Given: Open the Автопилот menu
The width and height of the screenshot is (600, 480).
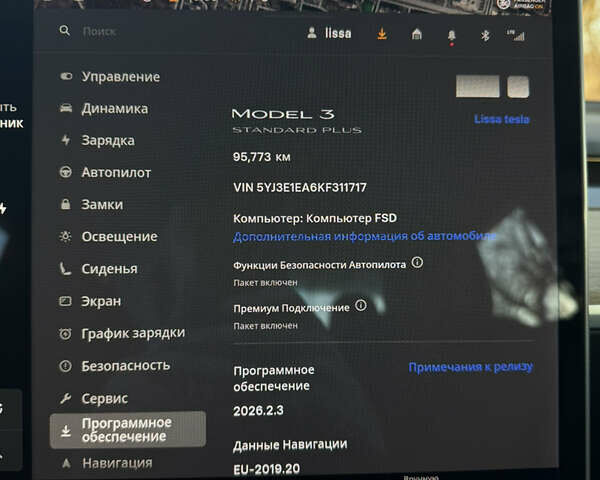Looking at the screenshot, I should 106,173.
